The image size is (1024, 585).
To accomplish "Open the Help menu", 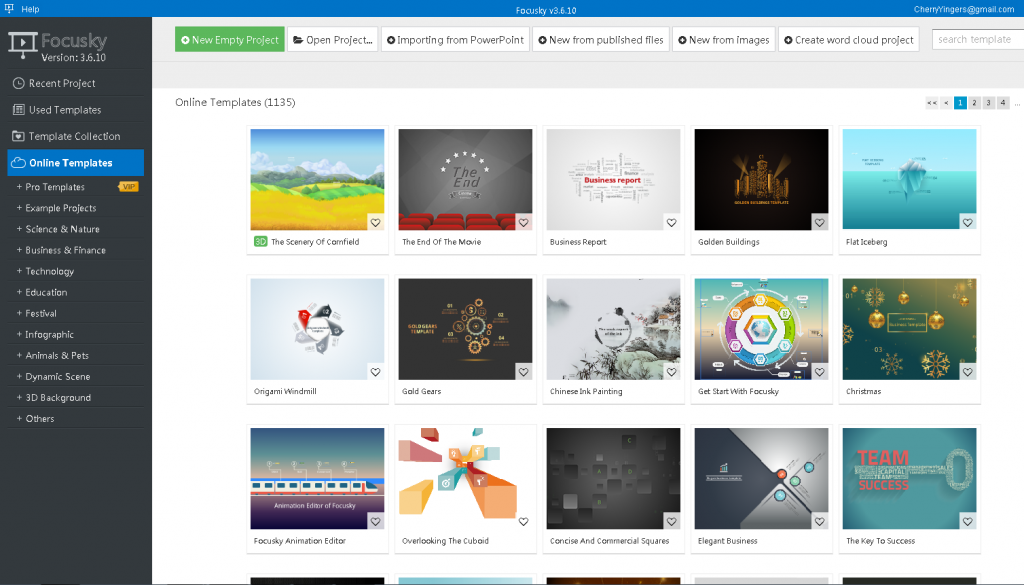I will [x=30, y=9].
